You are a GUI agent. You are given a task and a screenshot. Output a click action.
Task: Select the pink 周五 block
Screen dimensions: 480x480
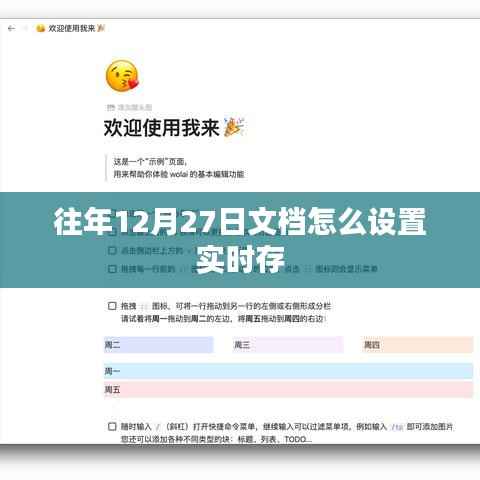click(288, 390)
